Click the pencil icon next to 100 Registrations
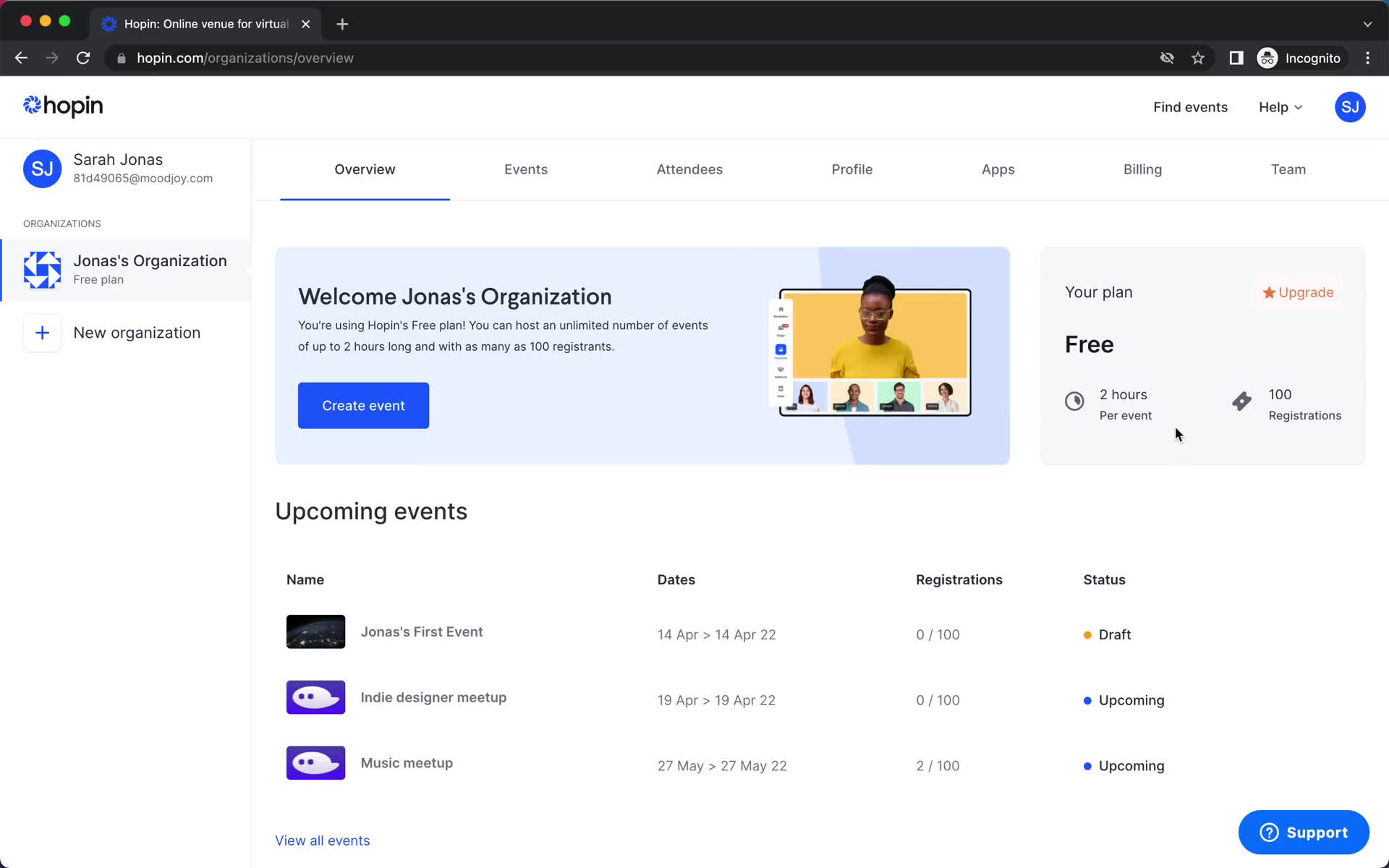The width and height of the screenshot is (1389, 868). tap(1242, 401)
